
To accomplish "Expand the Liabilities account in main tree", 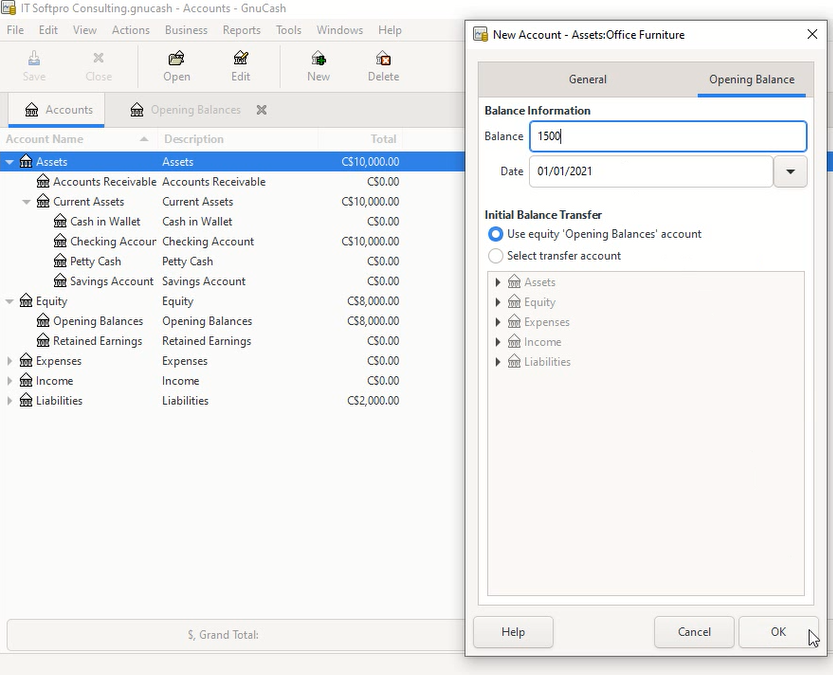I will (10, 401).
